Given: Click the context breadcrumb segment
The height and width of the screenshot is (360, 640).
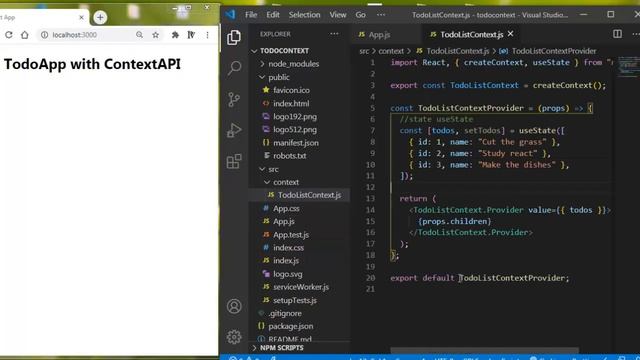Looking at the screenshot, I should click(391, 51).
